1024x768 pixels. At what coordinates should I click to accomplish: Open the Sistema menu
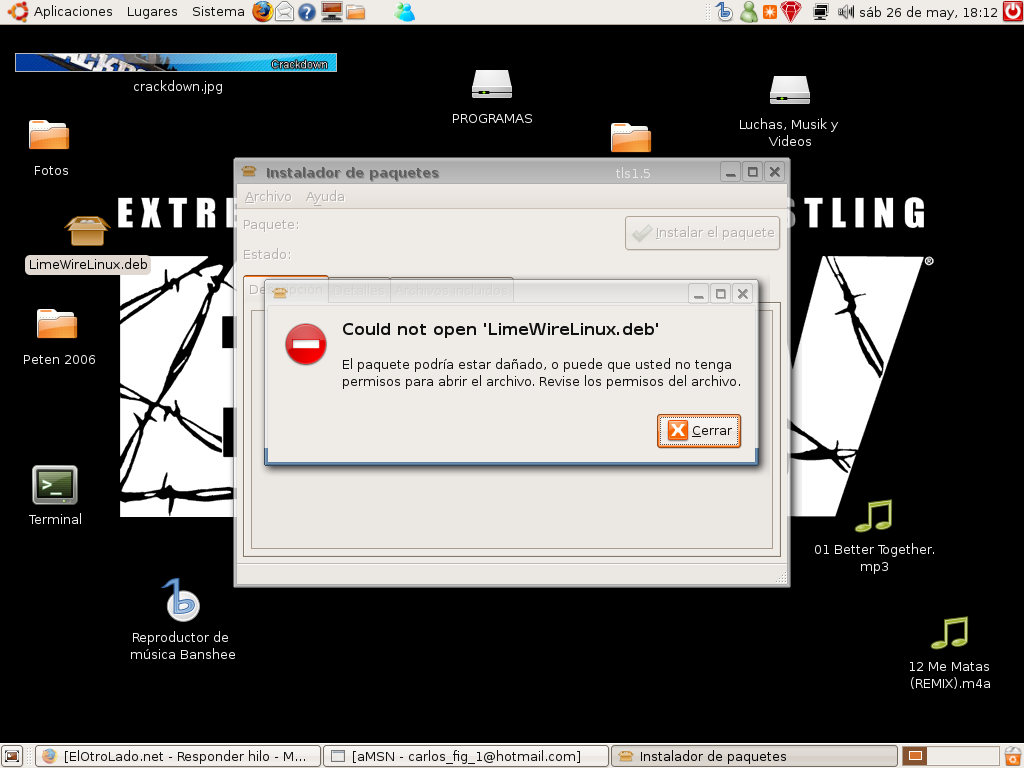[218, 12]
